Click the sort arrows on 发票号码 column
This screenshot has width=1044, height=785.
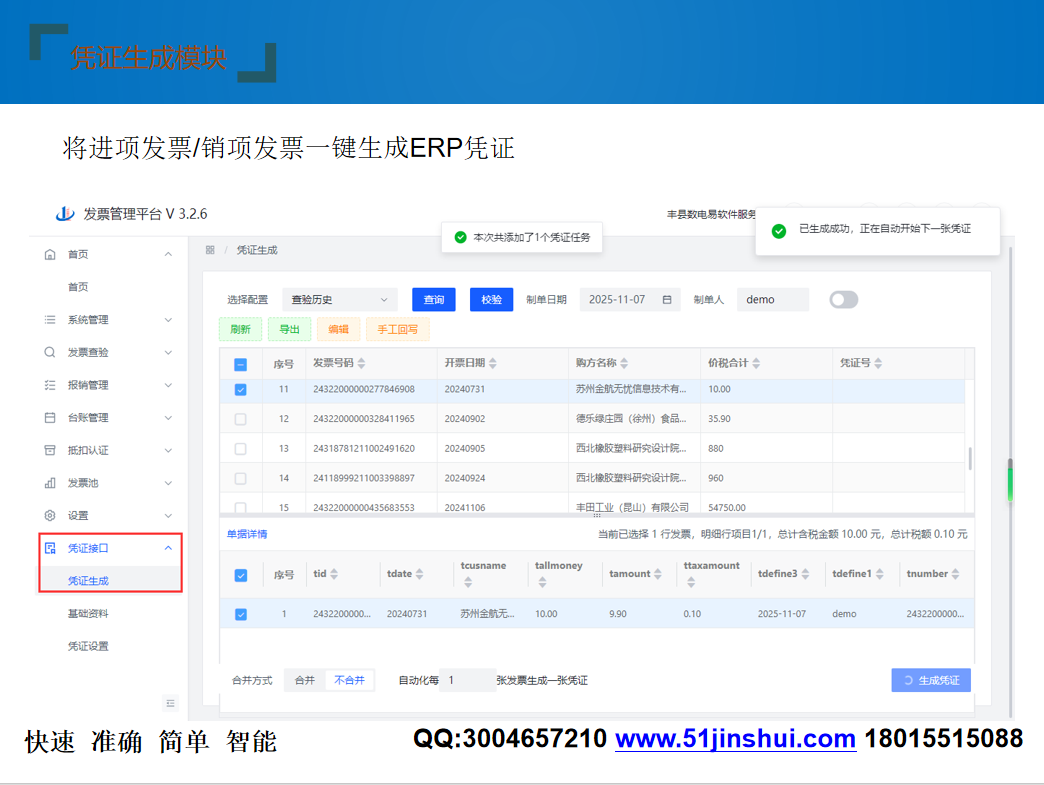coord(361,363)
